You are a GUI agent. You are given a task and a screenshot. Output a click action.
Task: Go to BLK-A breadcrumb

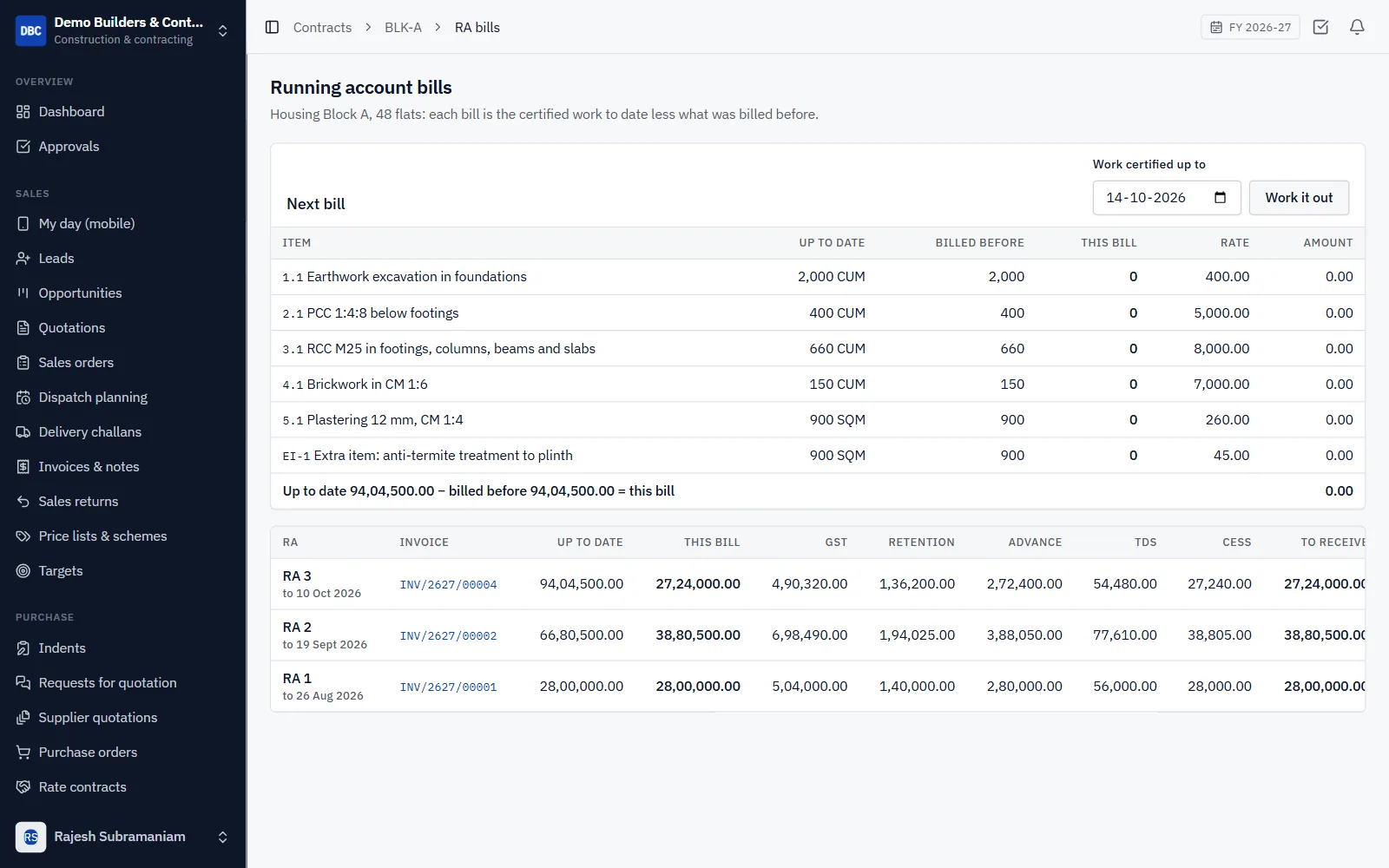point(403,28)
